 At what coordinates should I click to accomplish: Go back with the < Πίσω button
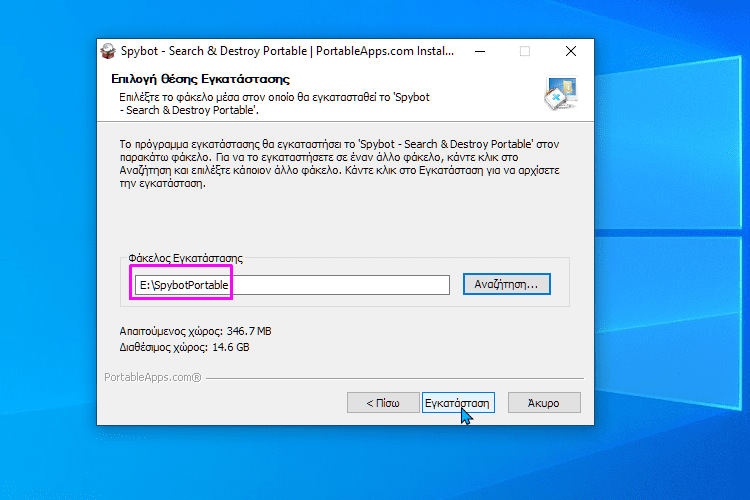pyautogui.click(x=383, y=403)
